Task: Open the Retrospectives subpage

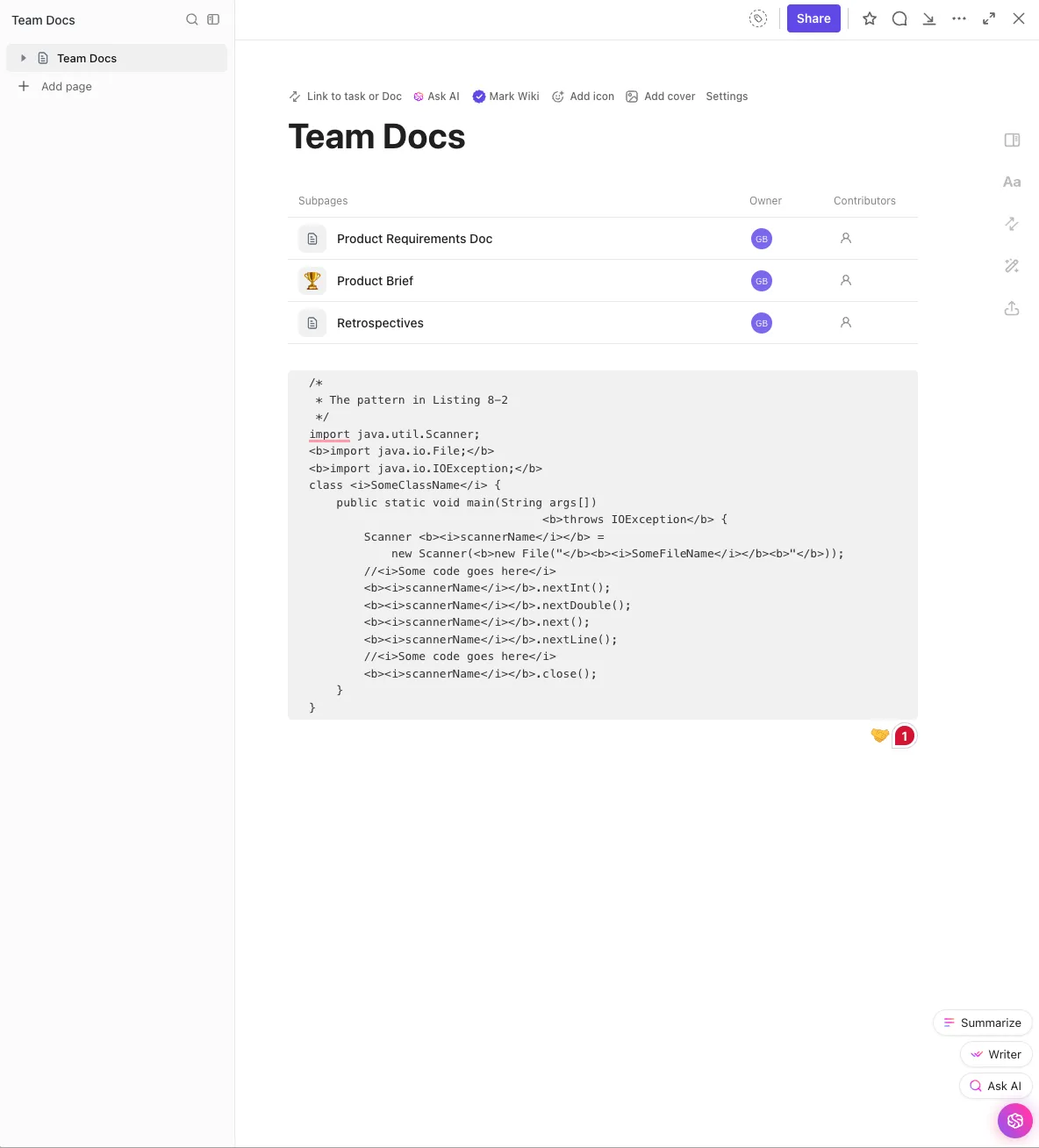Action: tap(380, 323)
